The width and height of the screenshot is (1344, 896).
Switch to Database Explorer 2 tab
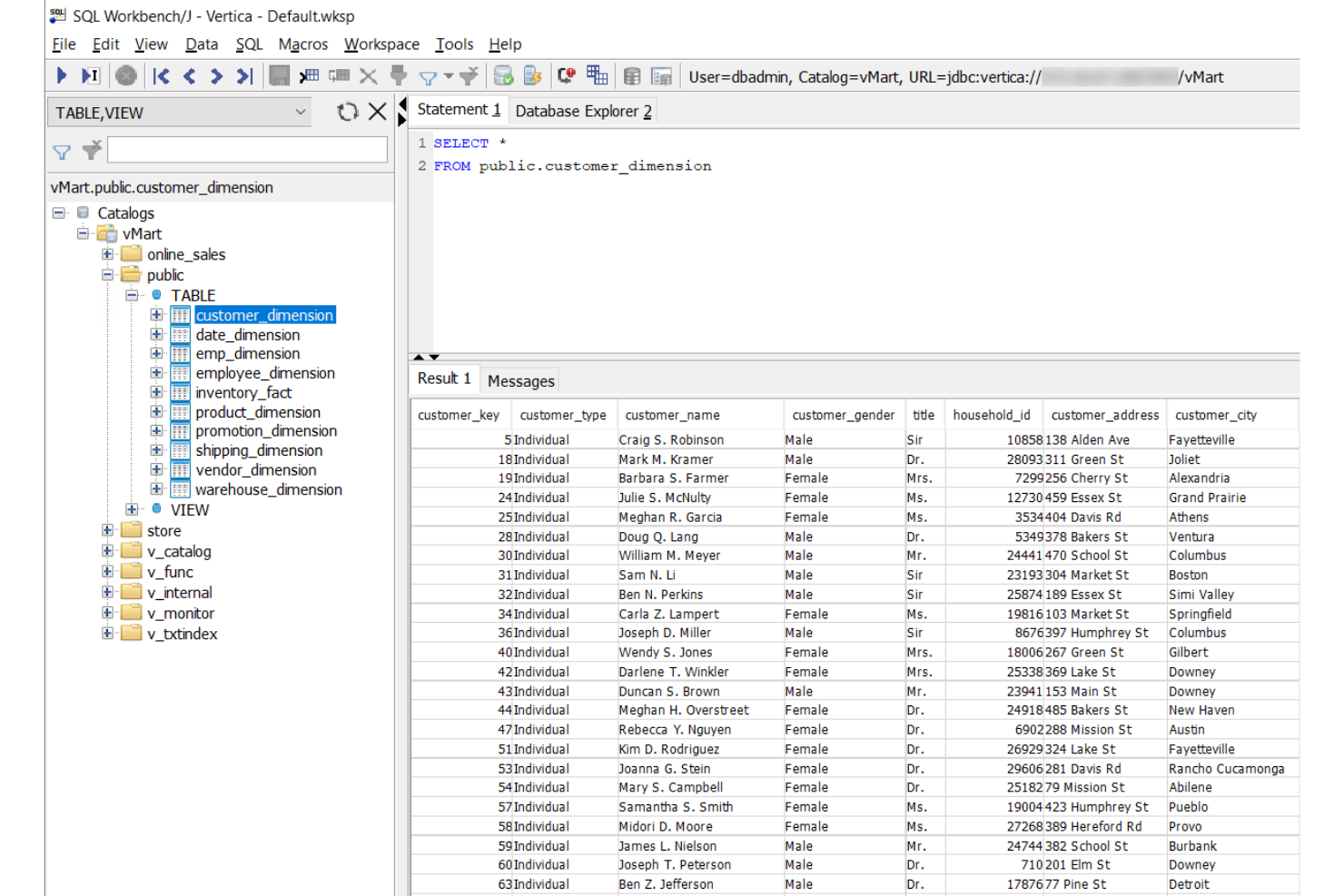point(582,111)
